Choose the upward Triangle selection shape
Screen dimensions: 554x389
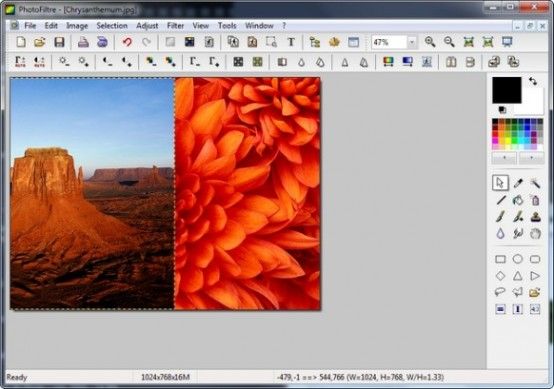click(x=518, y=276)
